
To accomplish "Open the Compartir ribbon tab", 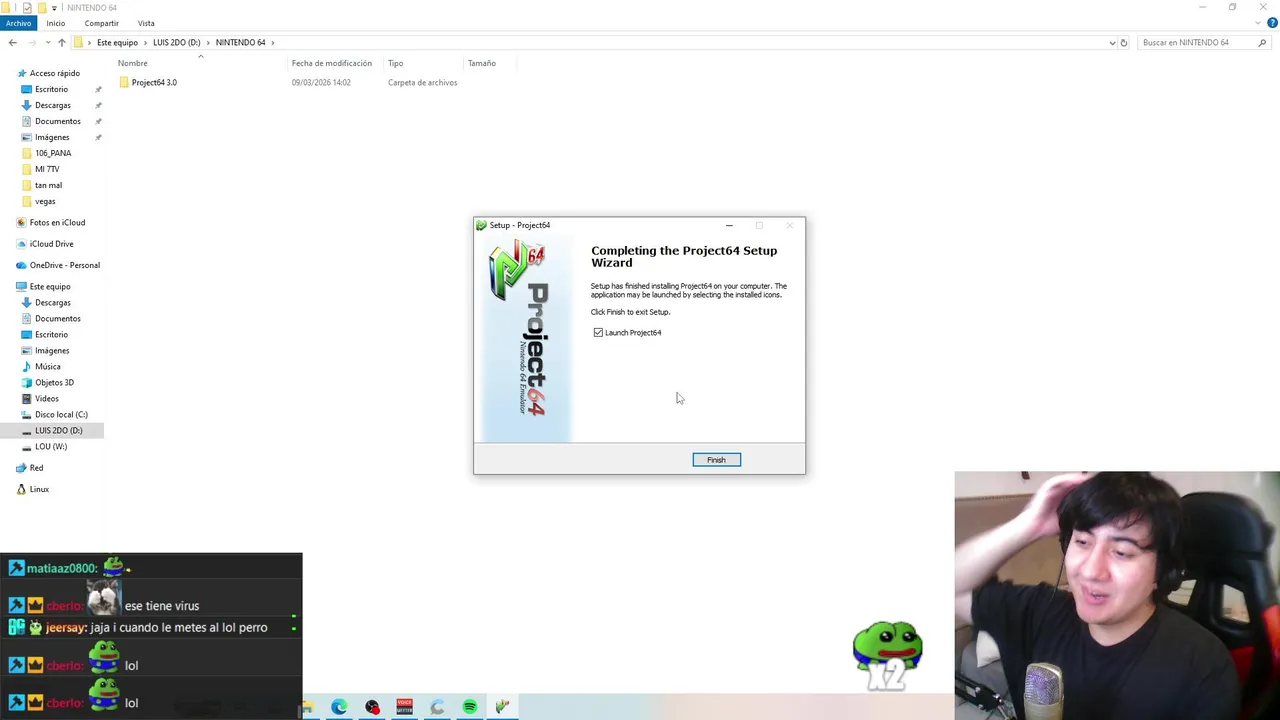I will pos(102,23).
